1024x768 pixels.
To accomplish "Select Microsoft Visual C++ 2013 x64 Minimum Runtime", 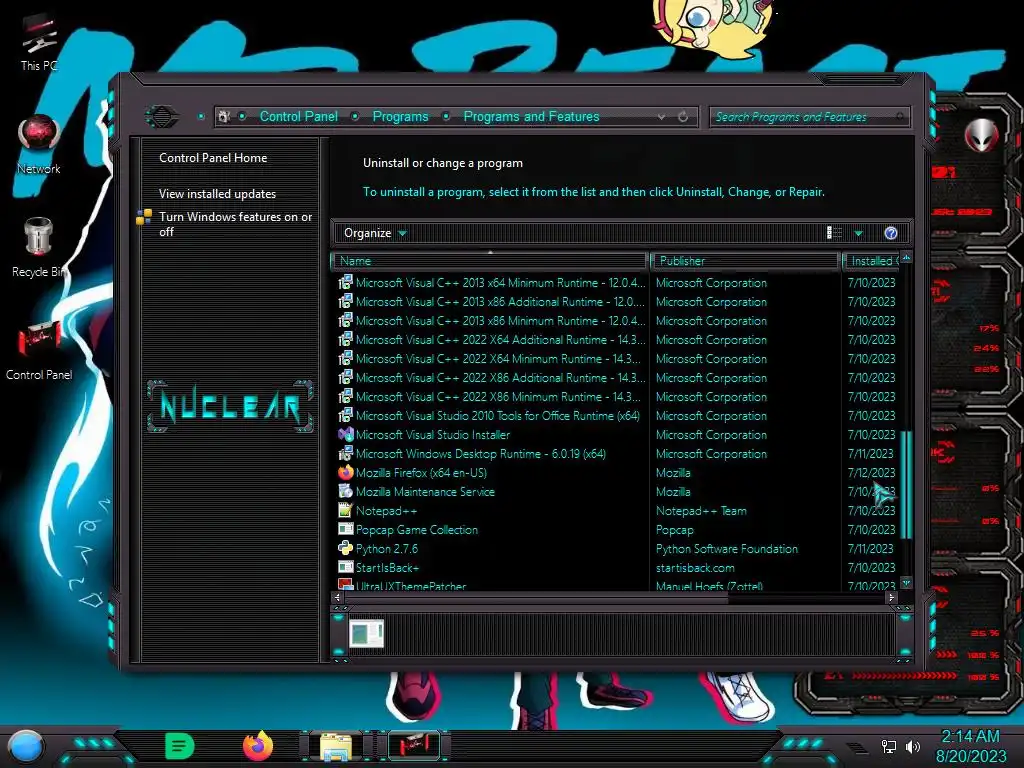I will coord(500,283).
